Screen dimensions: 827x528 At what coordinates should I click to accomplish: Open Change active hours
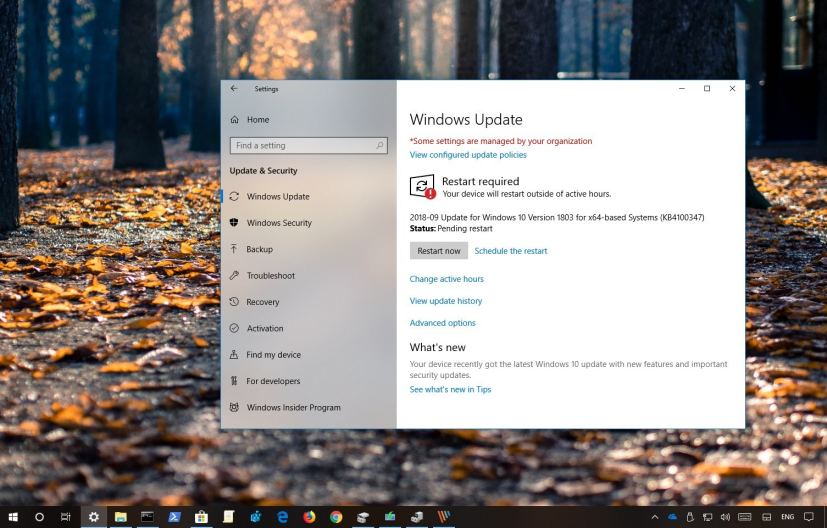coord(446,279)
